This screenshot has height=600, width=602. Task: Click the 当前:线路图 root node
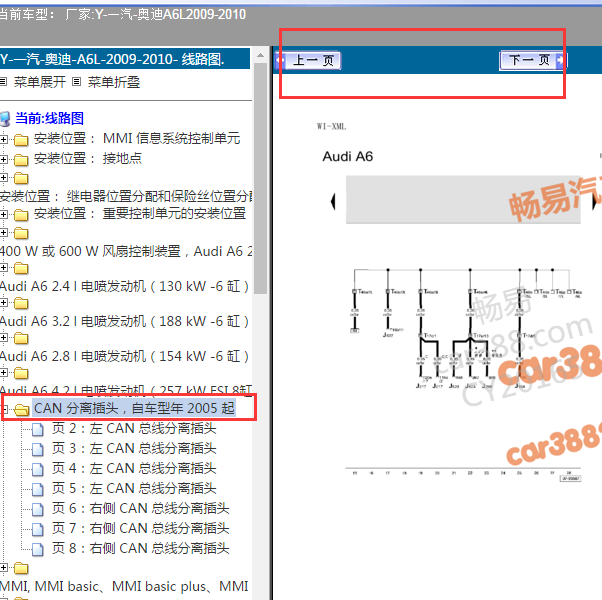(x=49, y=118)
